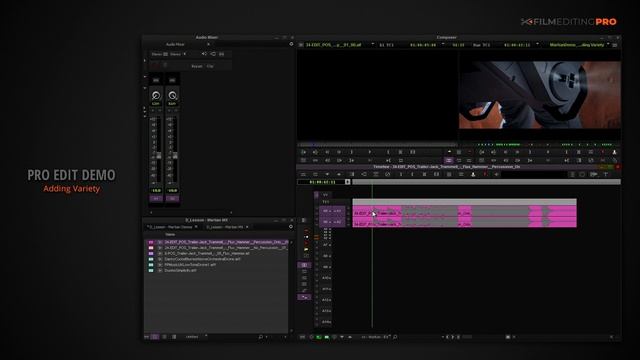The height and width of the screenshot is (360, 640).
Task: Click the yellow icon in the timeline's left palette
Action: (x=306, y=249)
